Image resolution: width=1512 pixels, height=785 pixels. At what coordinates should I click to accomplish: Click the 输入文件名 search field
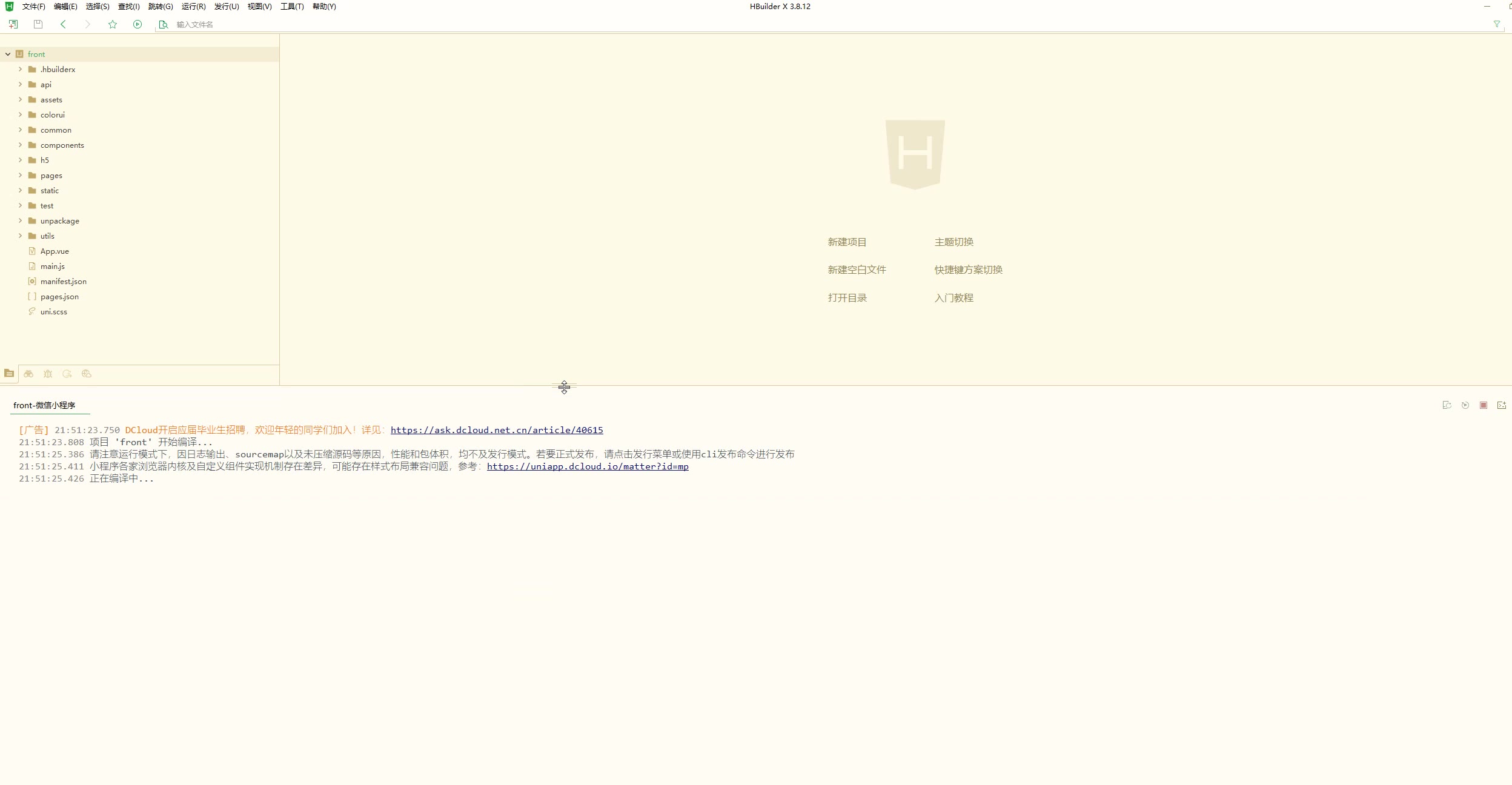(830, 24)
